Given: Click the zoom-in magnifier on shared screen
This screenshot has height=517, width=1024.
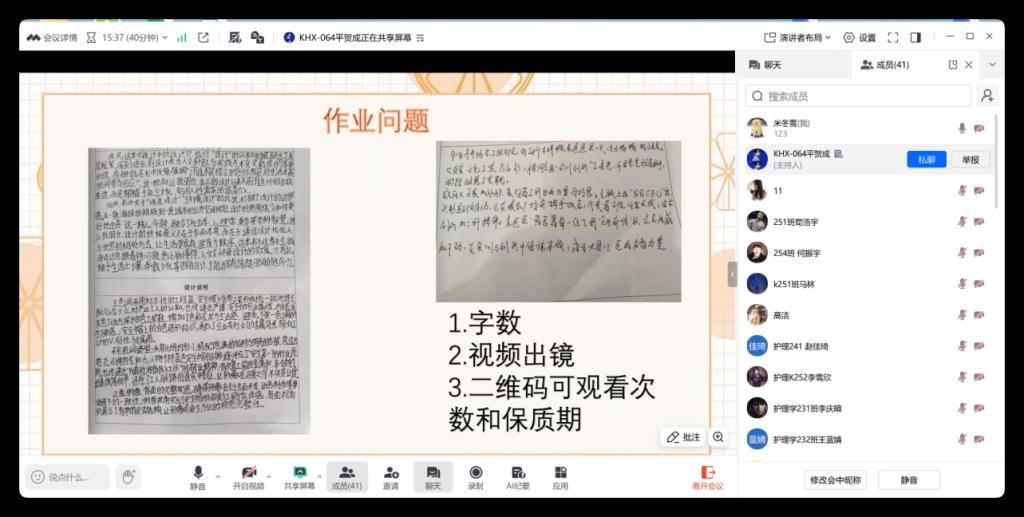Looking at the screenshot, I should click(718, 437).
